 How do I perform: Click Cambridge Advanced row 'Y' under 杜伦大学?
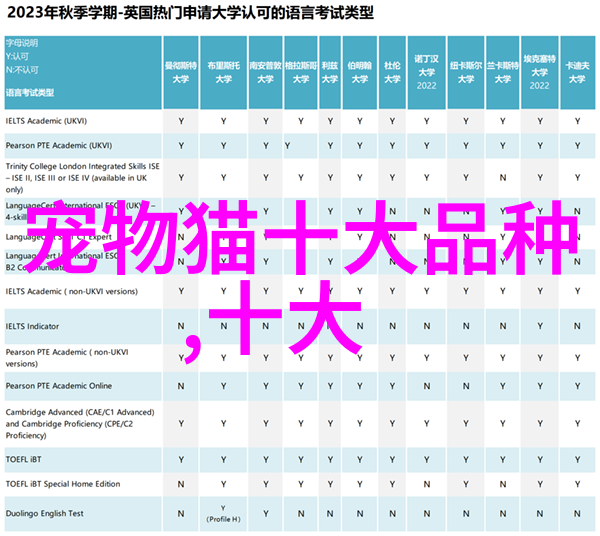[x=392, y=424]
